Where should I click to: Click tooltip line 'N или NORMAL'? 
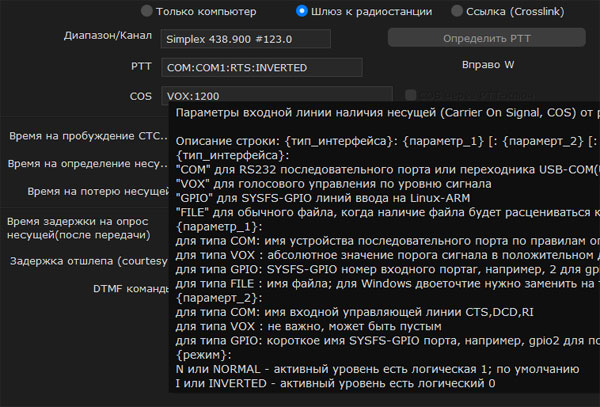[377, 369]
